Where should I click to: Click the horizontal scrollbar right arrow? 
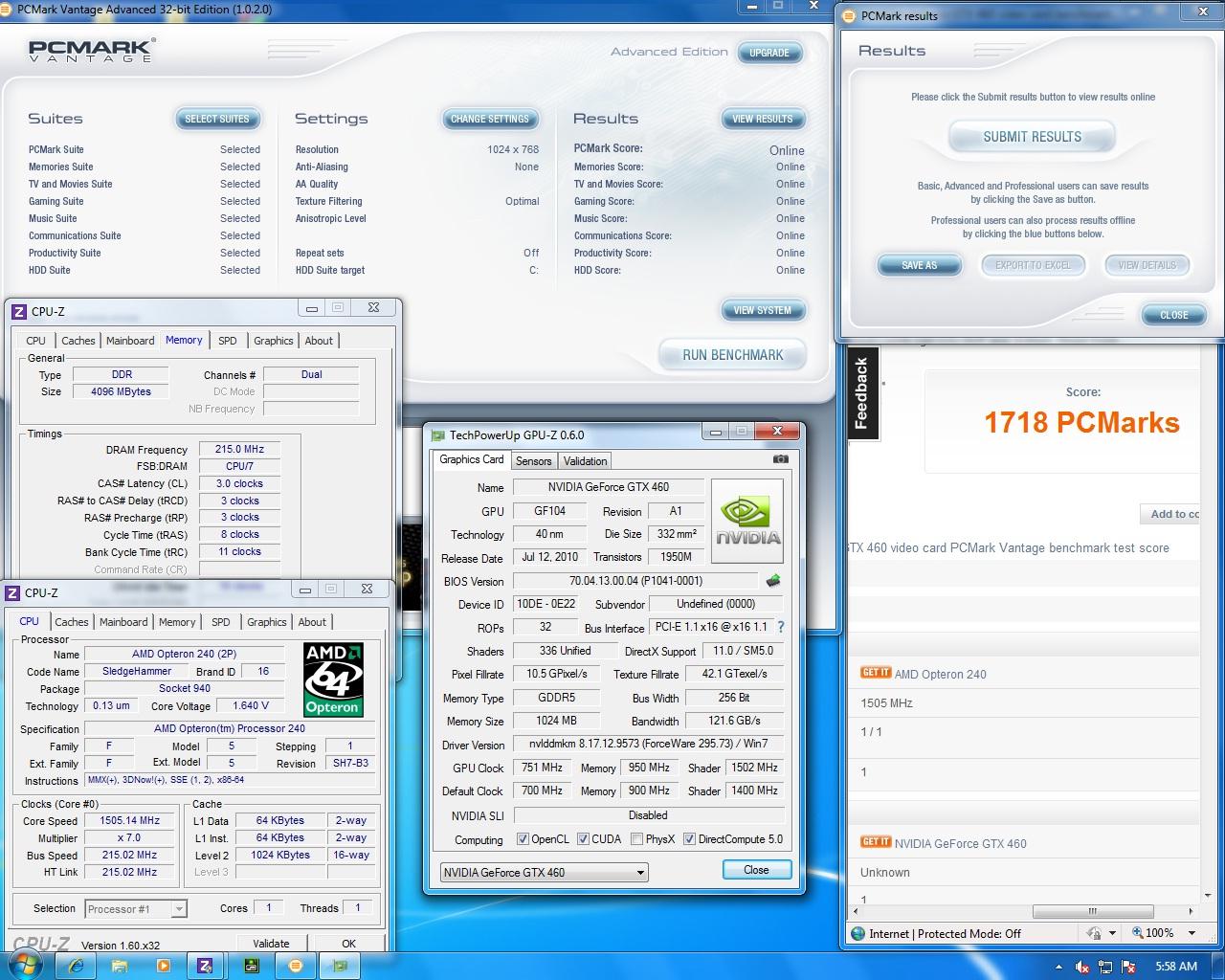pyautogui.click(x=1192, y=911)
